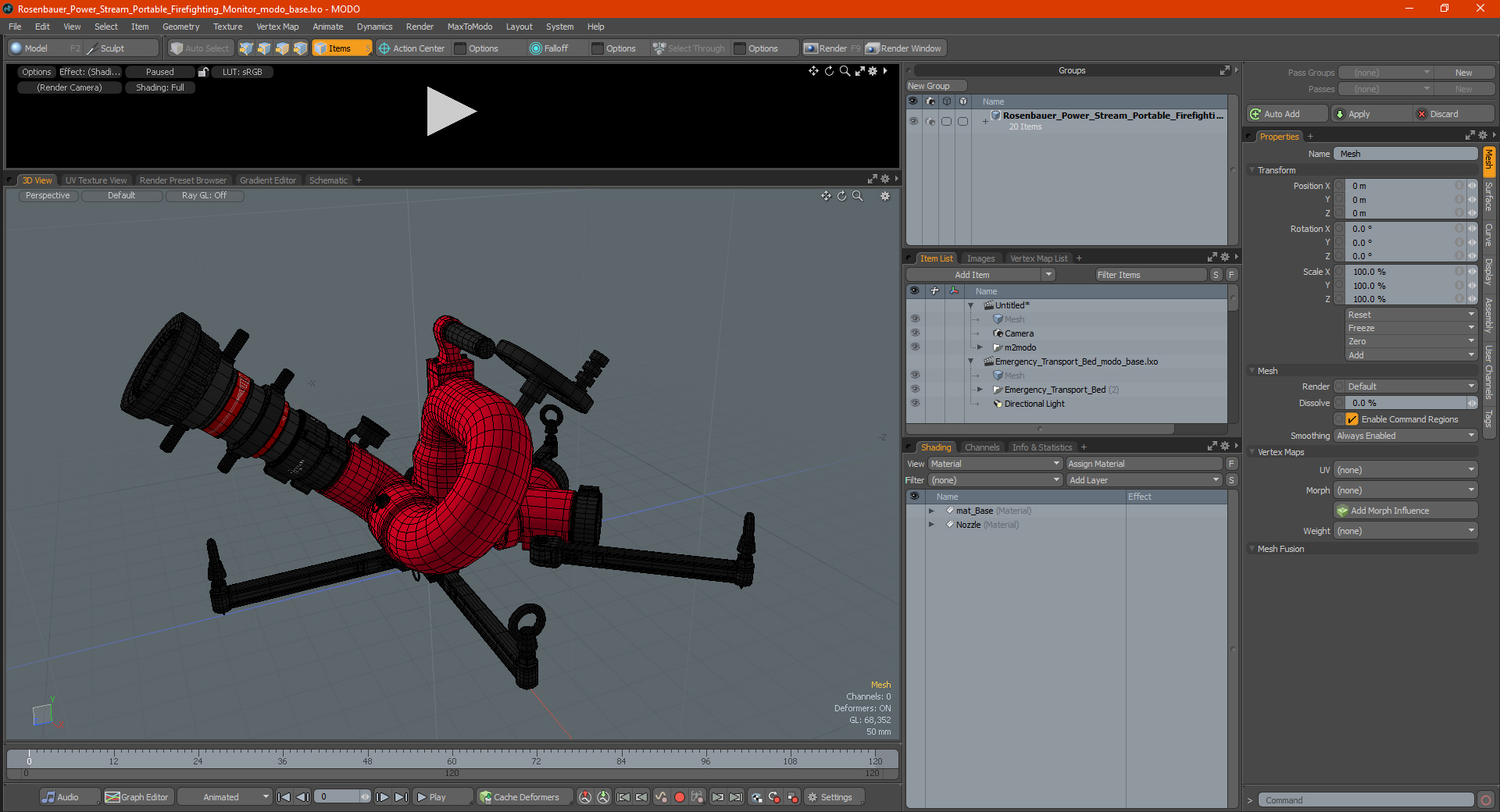
Task: Switch to Images tab
Action: pos(980,258)
